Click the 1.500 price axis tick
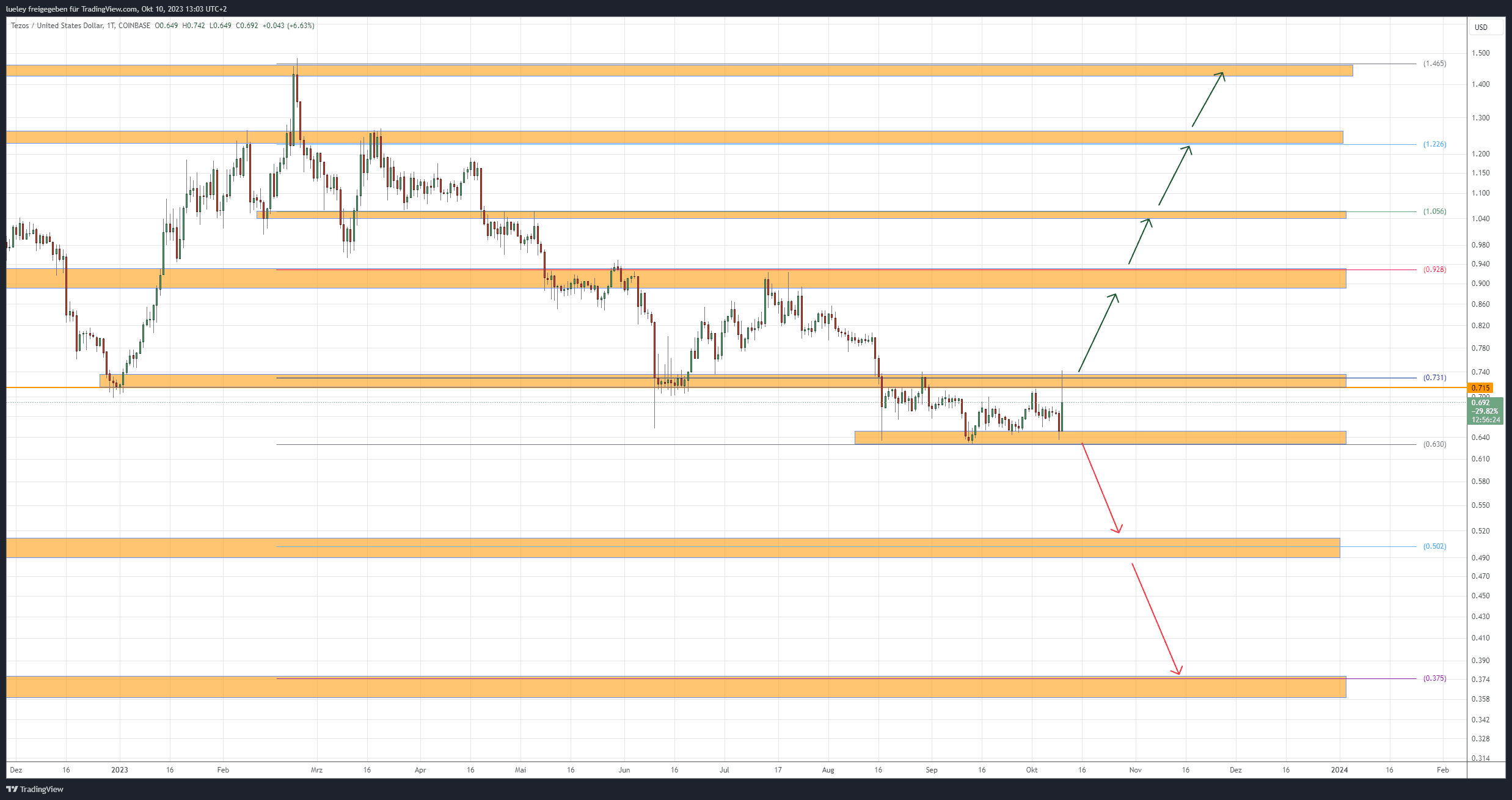The width and height of the screenshot is (1512, 800). coord(1480,53)
